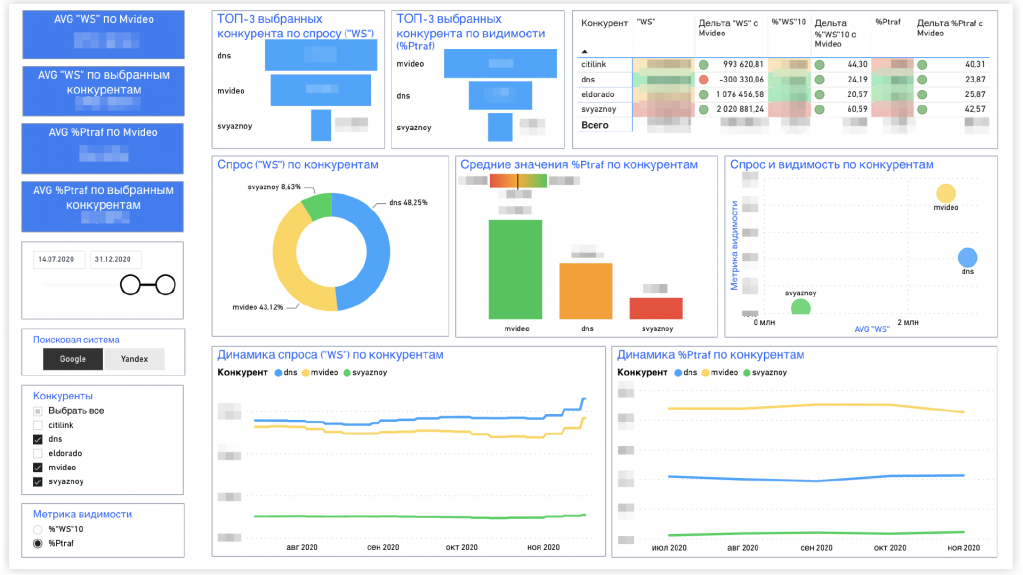Click the 'Конкурент' table column header
This screenshot has height=575, width=1023.
604,23
